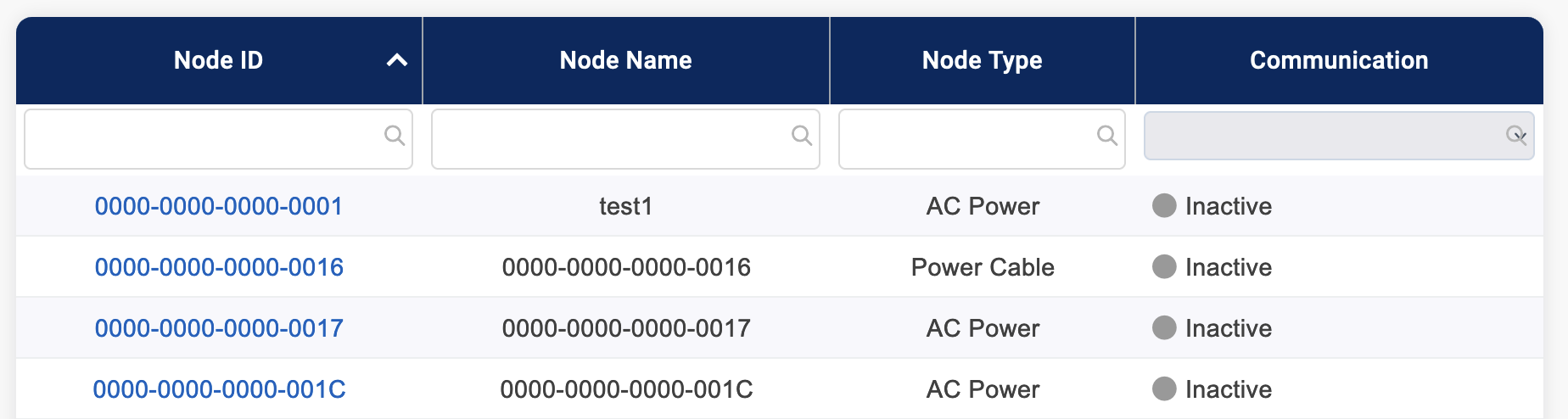Click status dot in the 0016 row
Viewport: 1568px width, 419px height.
[x=1164, y=266]
